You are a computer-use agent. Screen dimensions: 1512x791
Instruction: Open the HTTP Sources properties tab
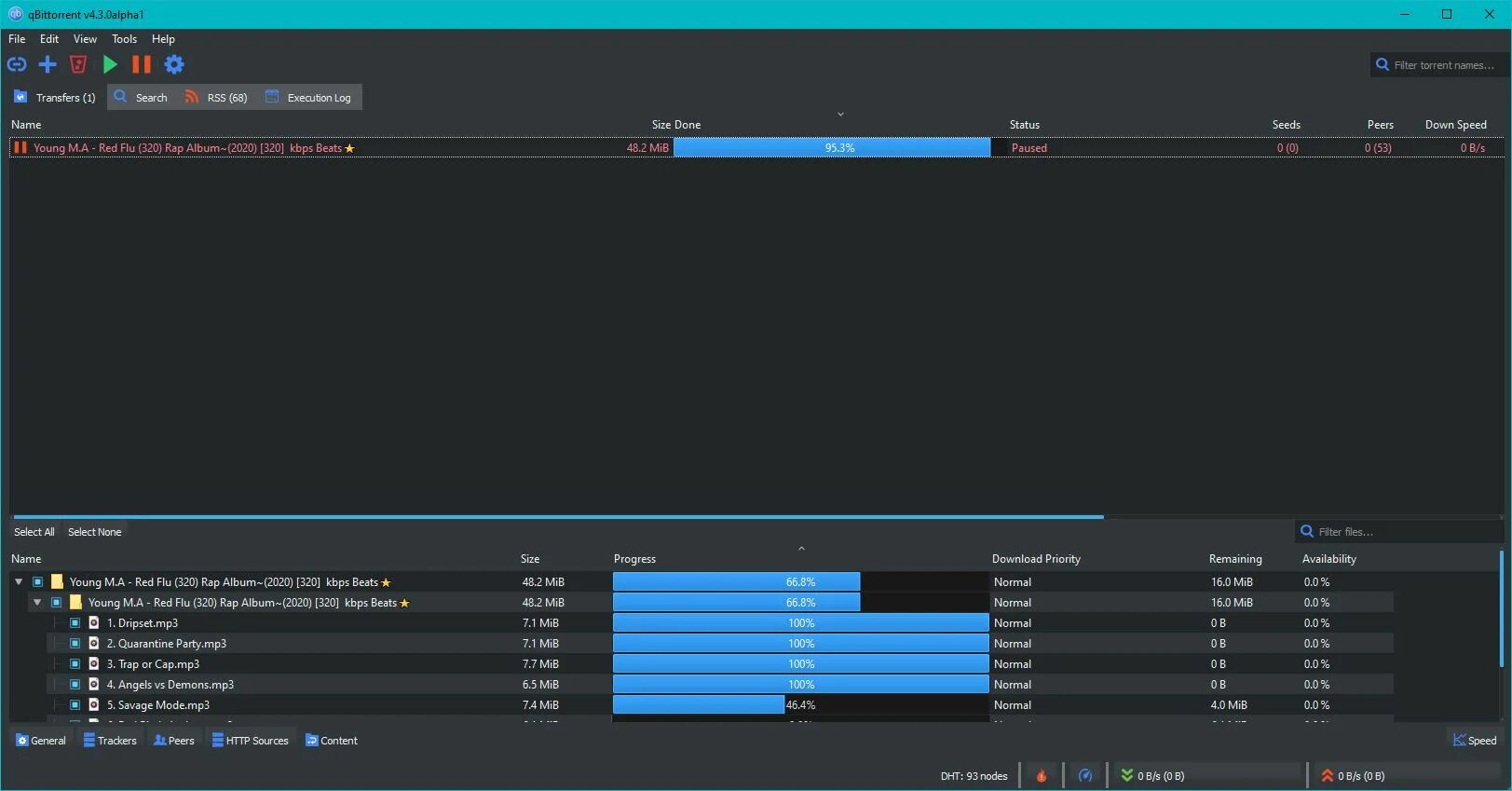[x=250, y=741]
